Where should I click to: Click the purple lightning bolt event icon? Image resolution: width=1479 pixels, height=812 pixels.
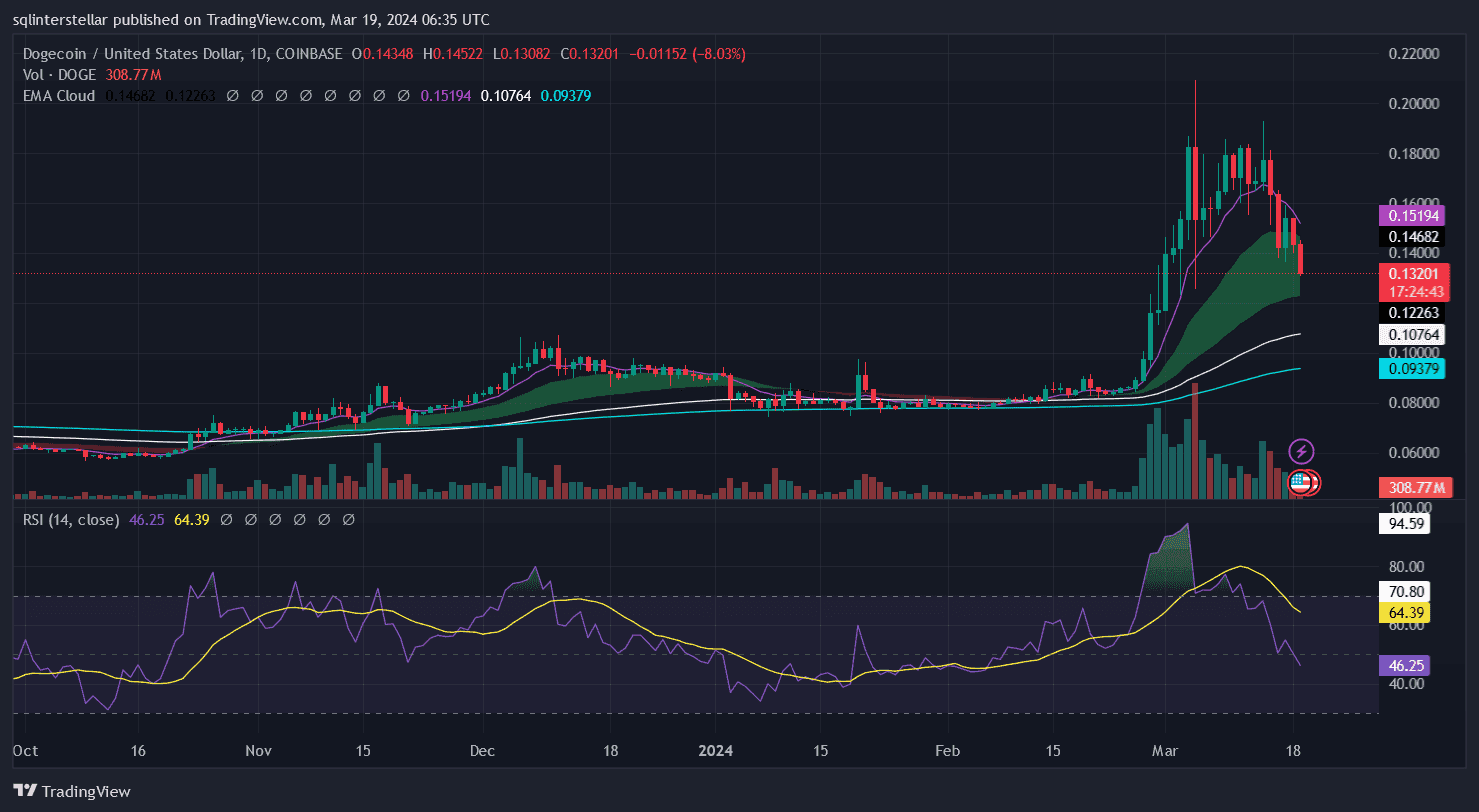coord(1301,451)
